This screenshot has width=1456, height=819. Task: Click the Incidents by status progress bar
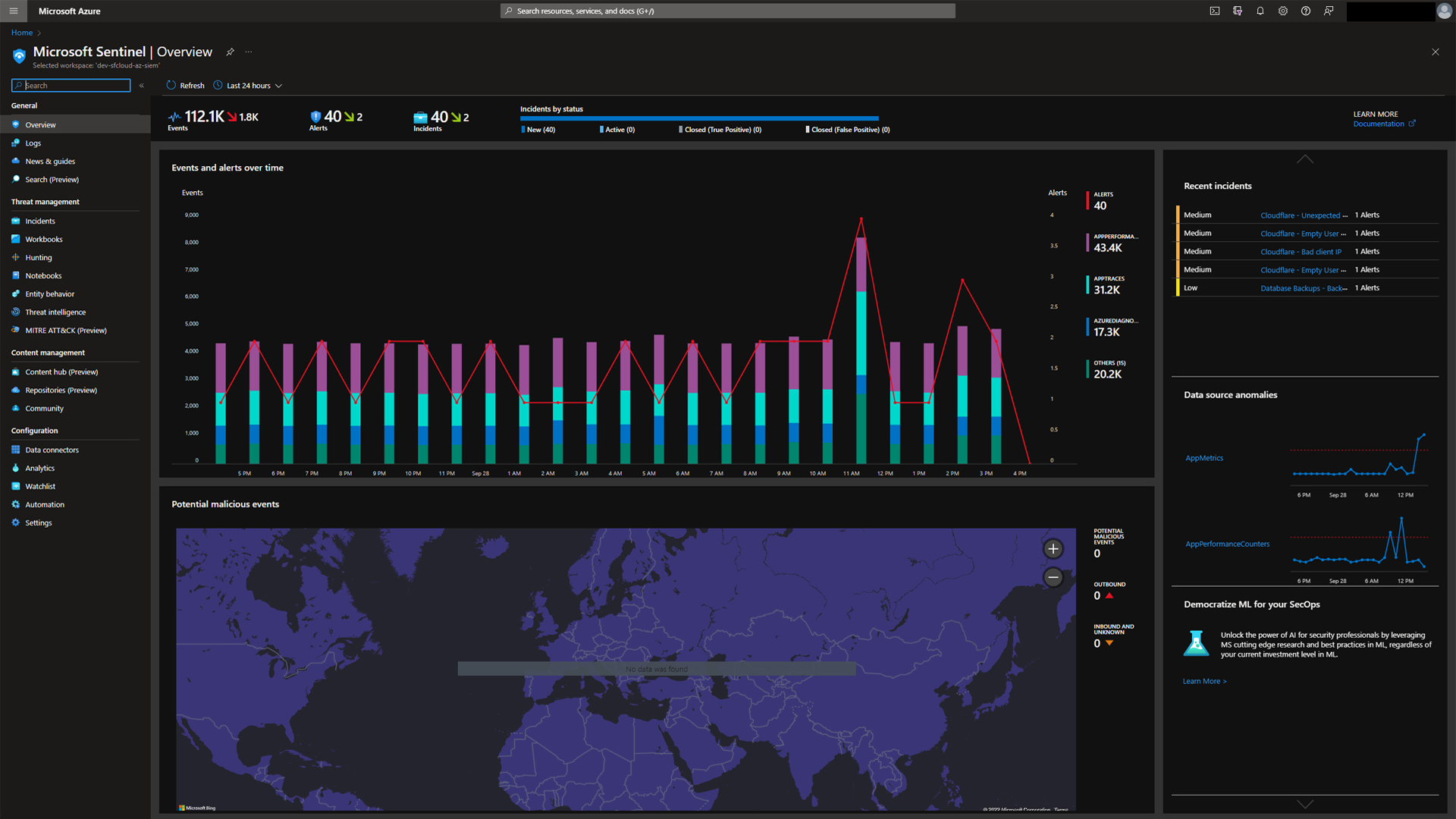[698, 119]
